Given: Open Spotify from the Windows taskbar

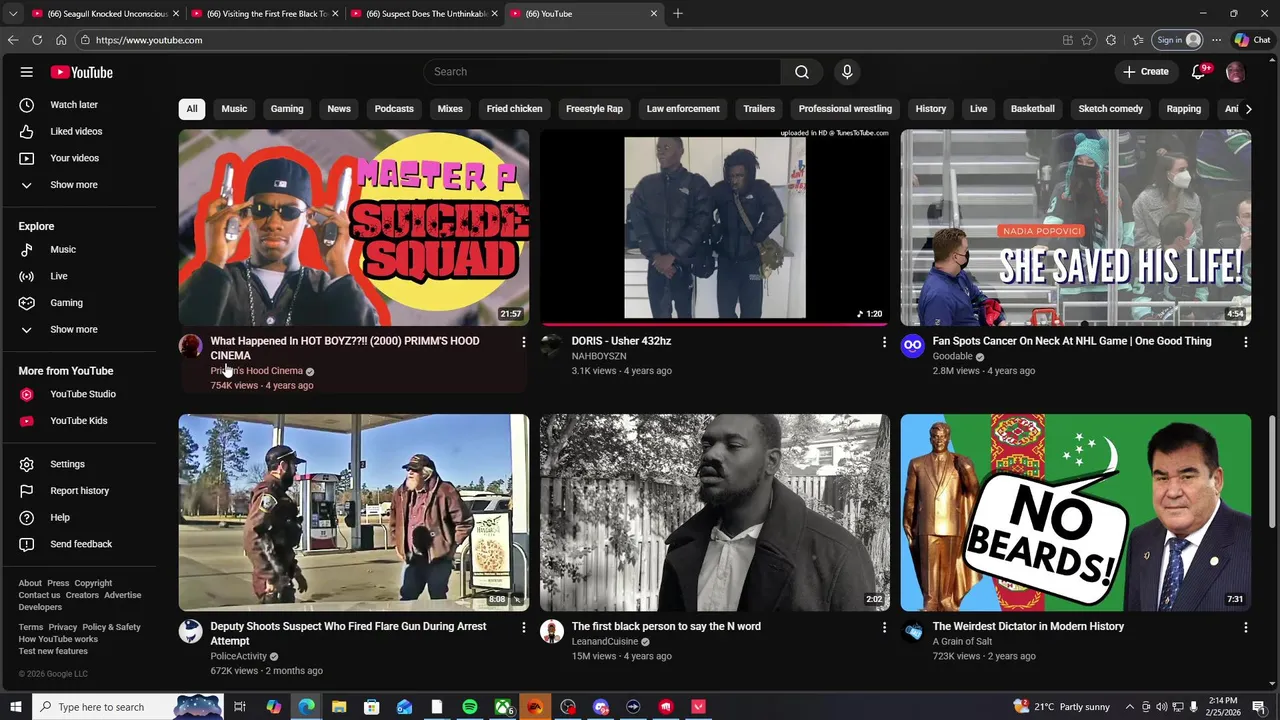Looking at the screenshot, I should (469, 707).
